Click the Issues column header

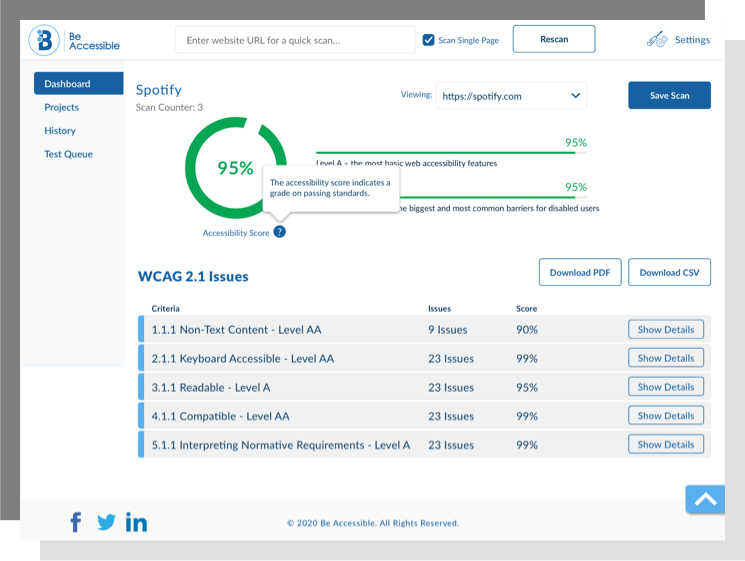[439, 308]
